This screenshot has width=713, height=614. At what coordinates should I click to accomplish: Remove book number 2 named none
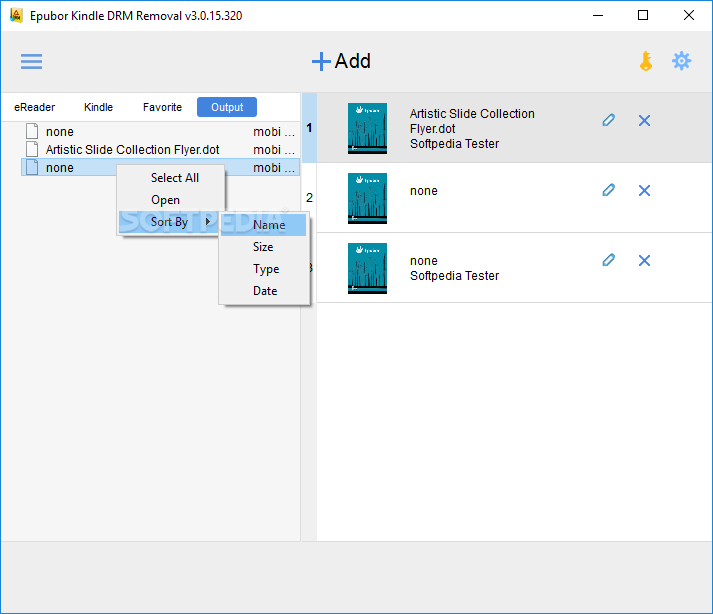644,191
